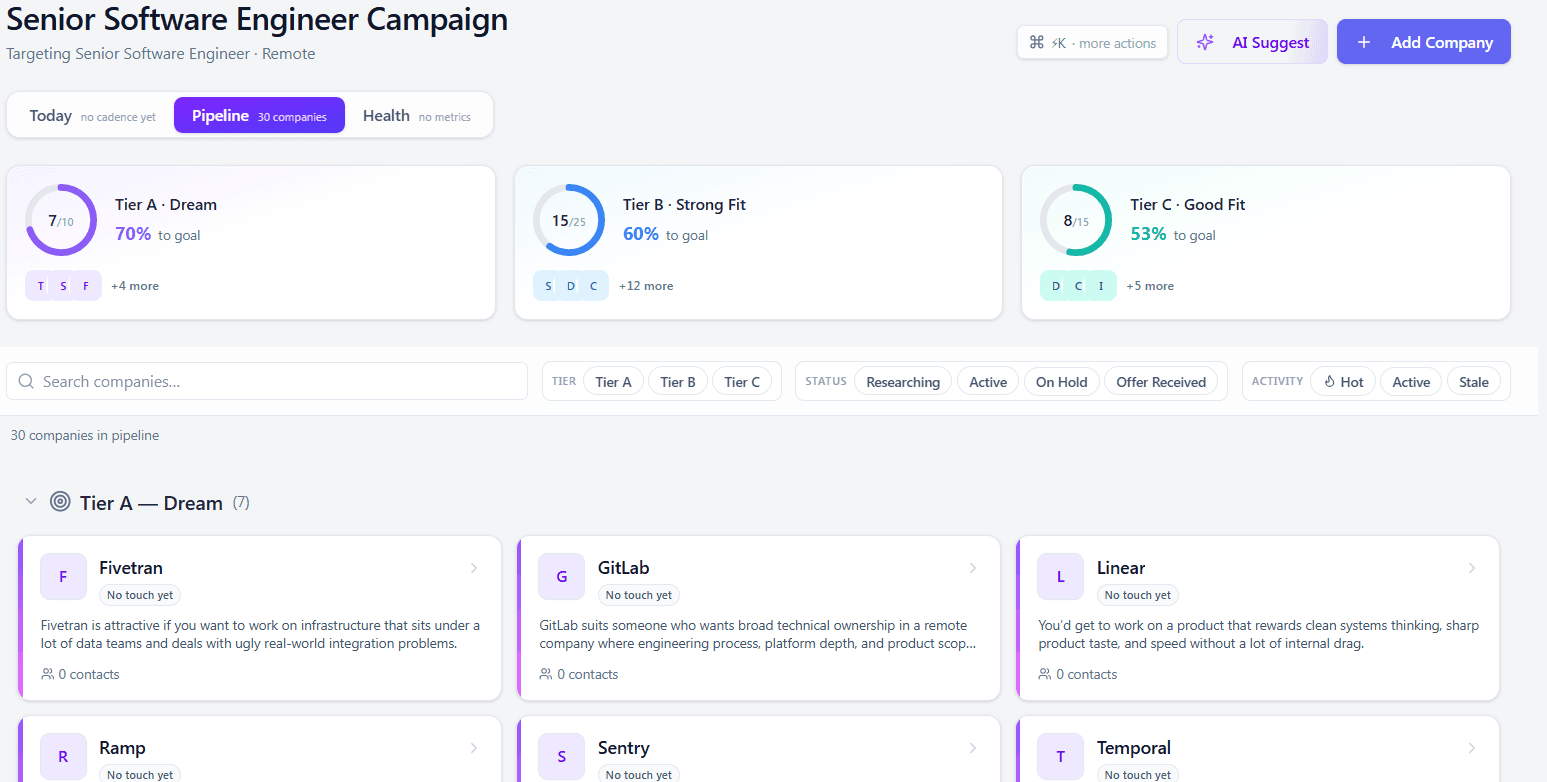The image size is (1547, 782).
Task: Click the I chip in Tier C summary
Action: tap(1101, 286)
